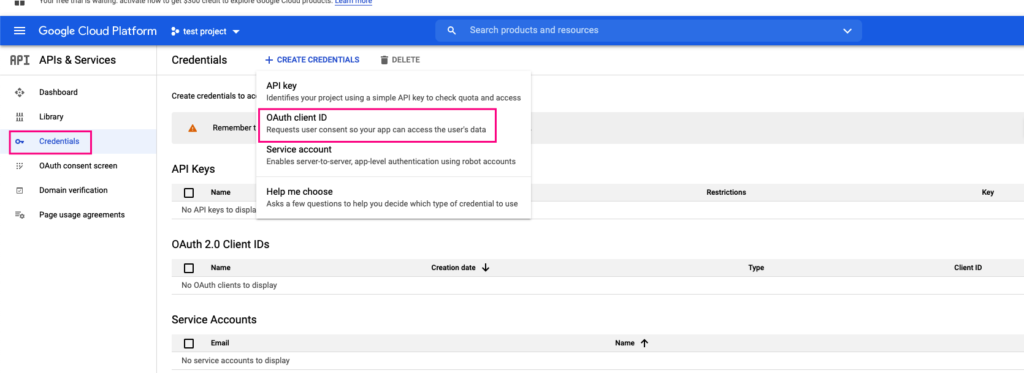Click the Delete button
1024x373 pixels.
(x=400, y=60)
